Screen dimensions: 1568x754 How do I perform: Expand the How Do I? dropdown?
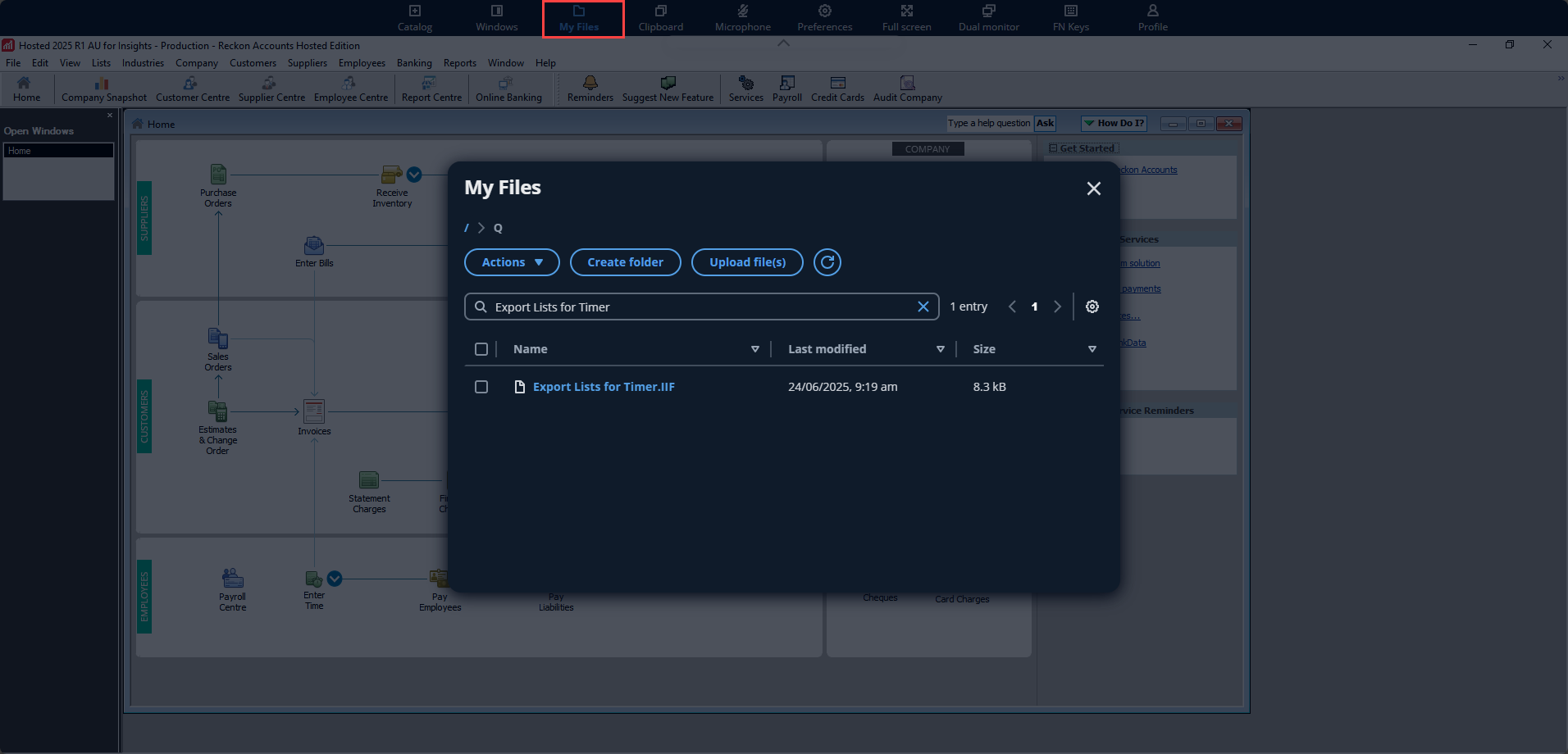1114,123
